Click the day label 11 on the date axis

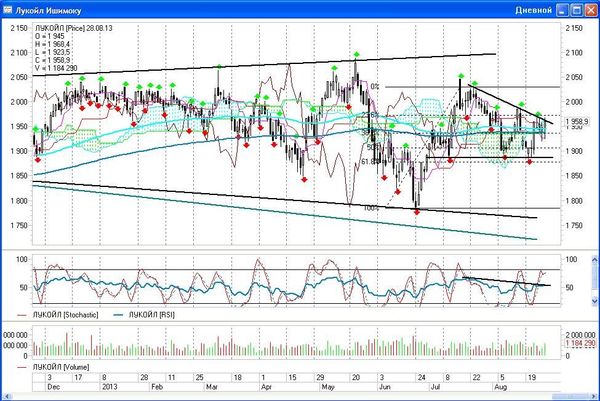(x=171, y=377)
